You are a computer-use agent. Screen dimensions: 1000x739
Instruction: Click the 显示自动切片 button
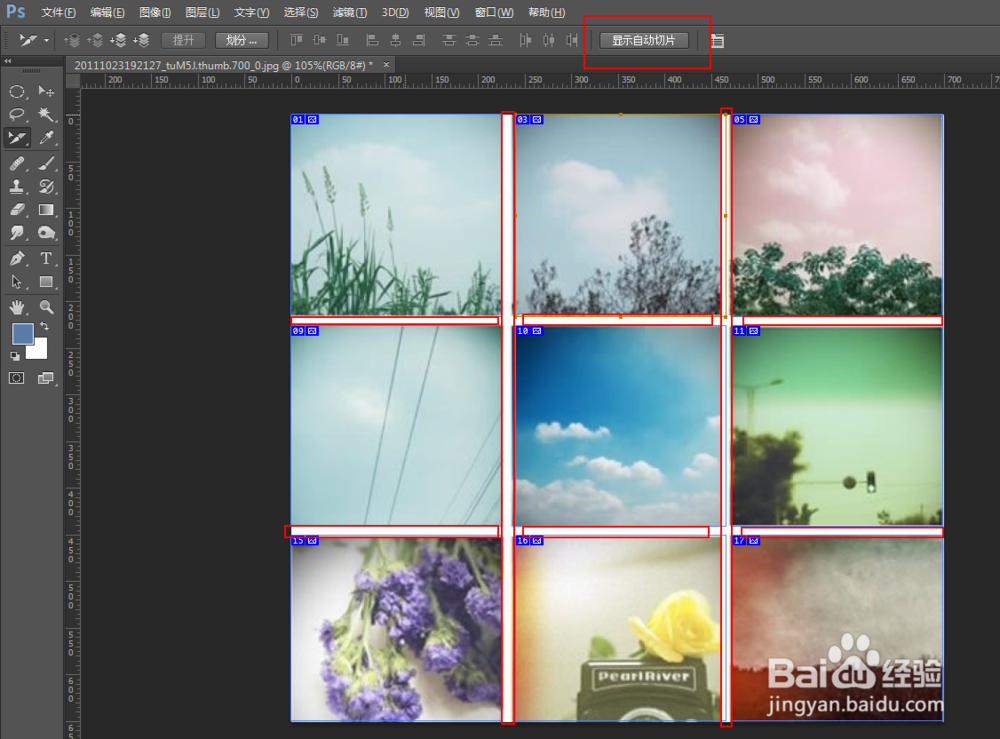[x=644, y=41]
